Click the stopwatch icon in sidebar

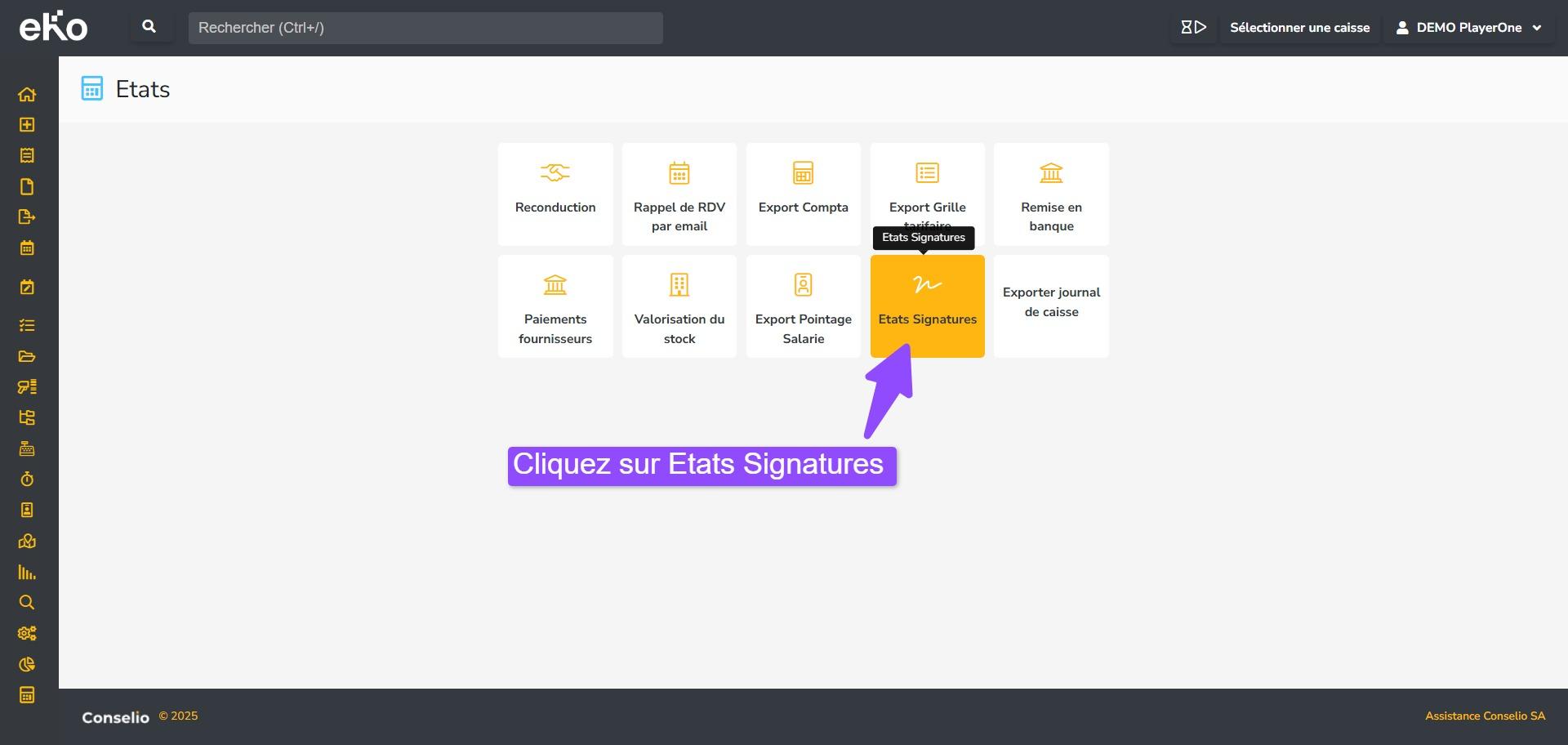click(x=27, y=479)
